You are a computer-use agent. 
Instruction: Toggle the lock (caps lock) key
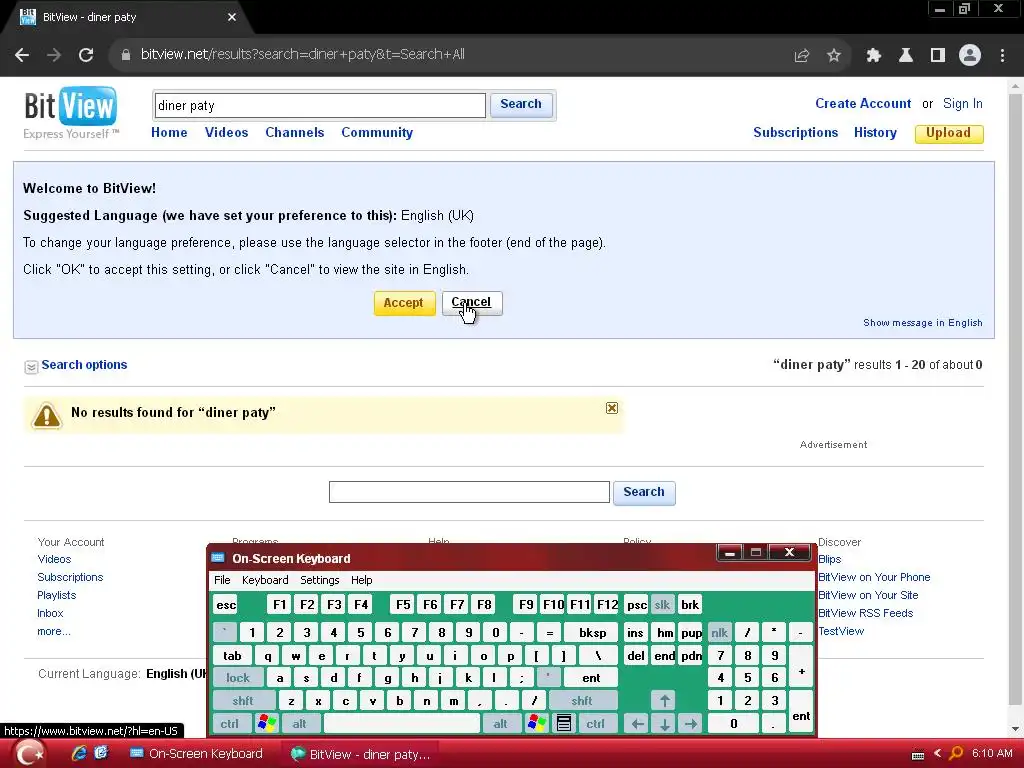[238, 677]
